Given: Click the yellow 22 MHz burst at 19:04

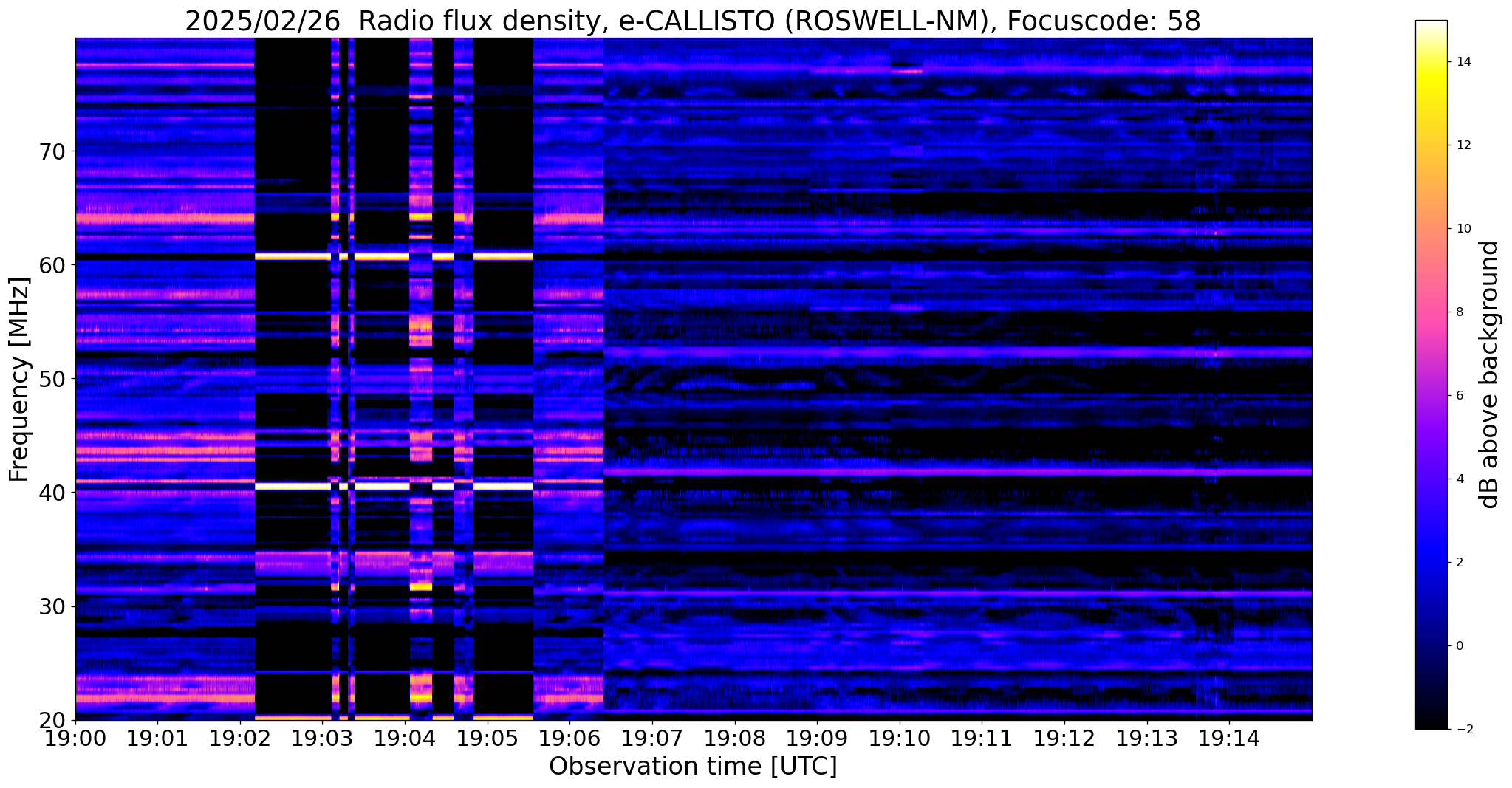Looking at the screenshot, I should click(420, 696).
